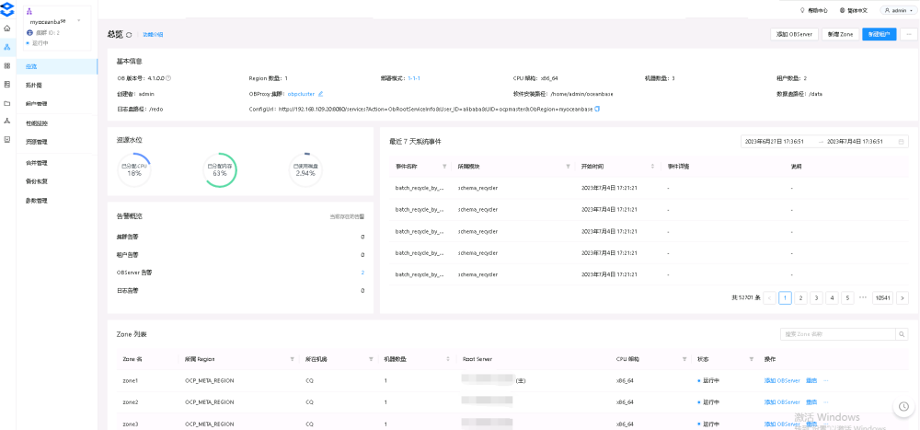Open the folder icon in left rail
The height and width of the screenshot is (430, 920).
coord(7,103)
